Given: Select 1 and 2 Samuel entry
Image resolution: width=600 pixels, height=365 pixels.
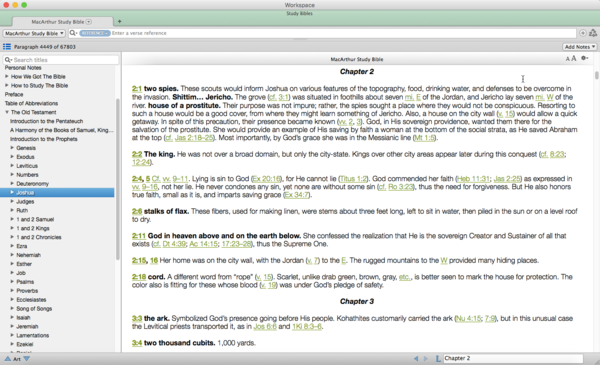Looking at the screenshot, I should [x=35, y=219].
